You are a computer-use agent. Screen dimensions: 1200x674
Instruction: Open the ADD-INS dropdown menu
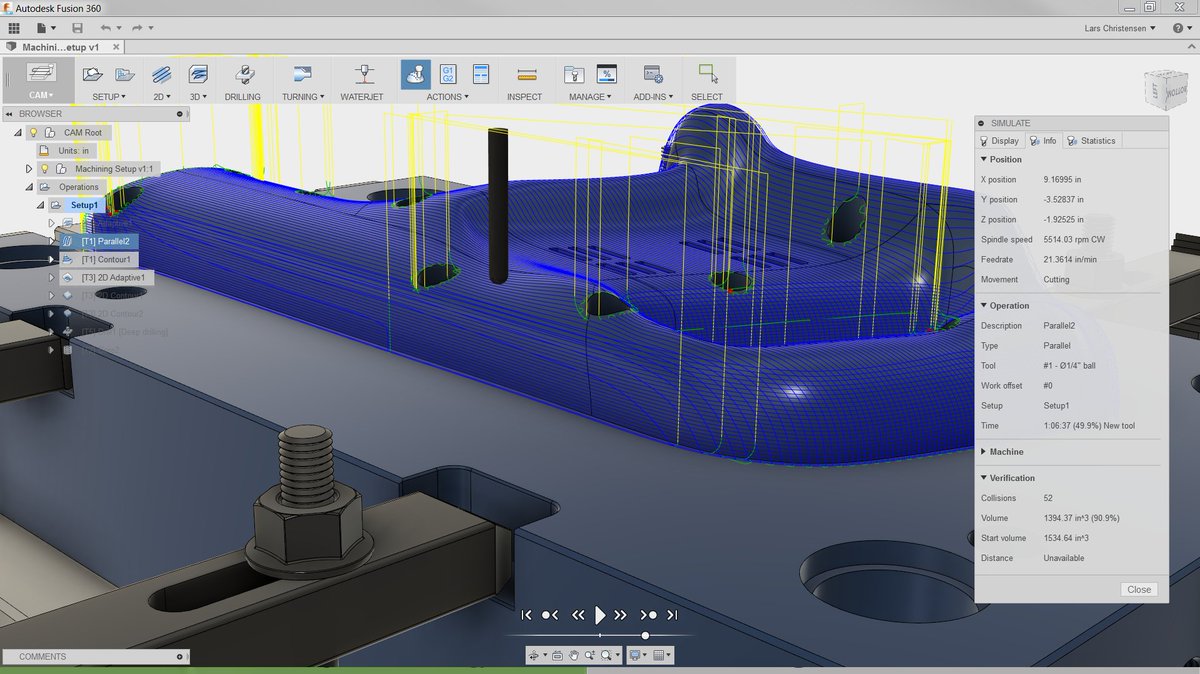(655, 97)
